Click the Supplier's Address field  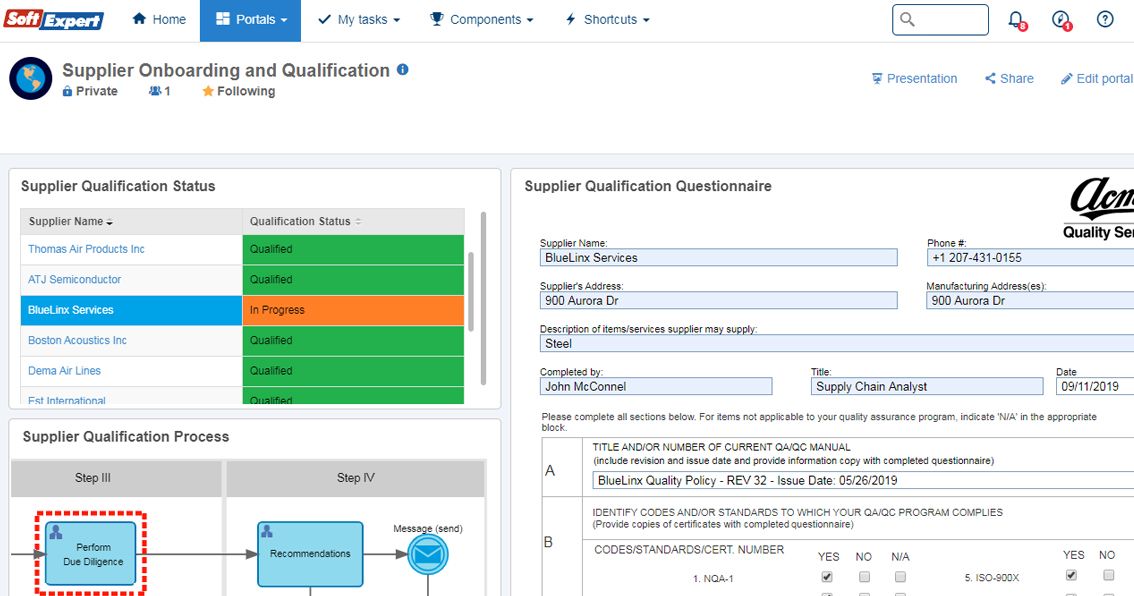718,300
